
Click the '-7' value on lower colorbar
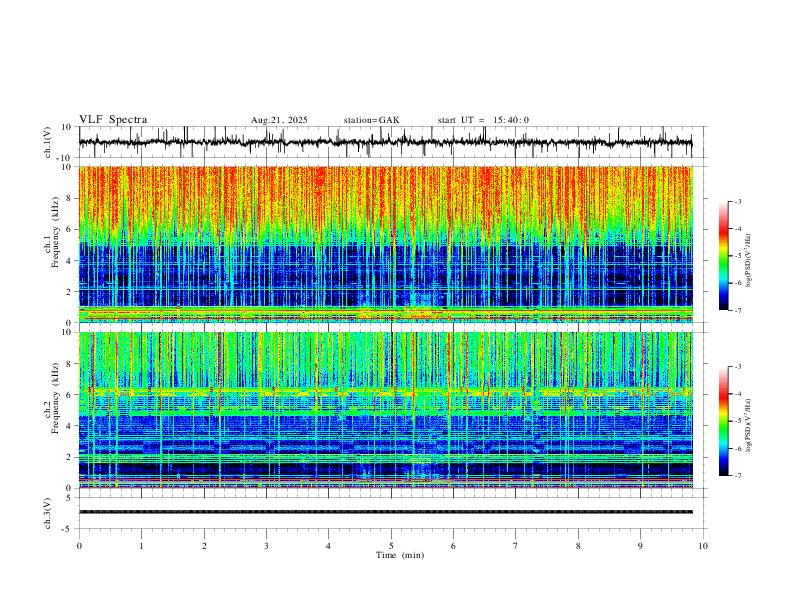point(737,476)
